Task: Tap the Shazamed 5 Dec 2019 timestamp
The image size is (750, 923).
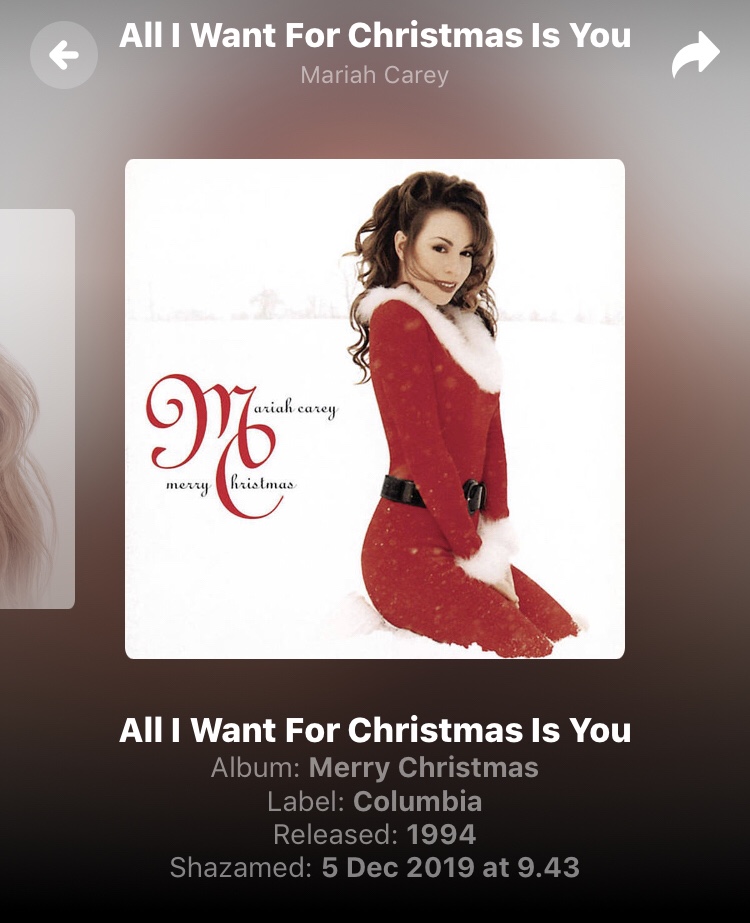Action: 450,867
